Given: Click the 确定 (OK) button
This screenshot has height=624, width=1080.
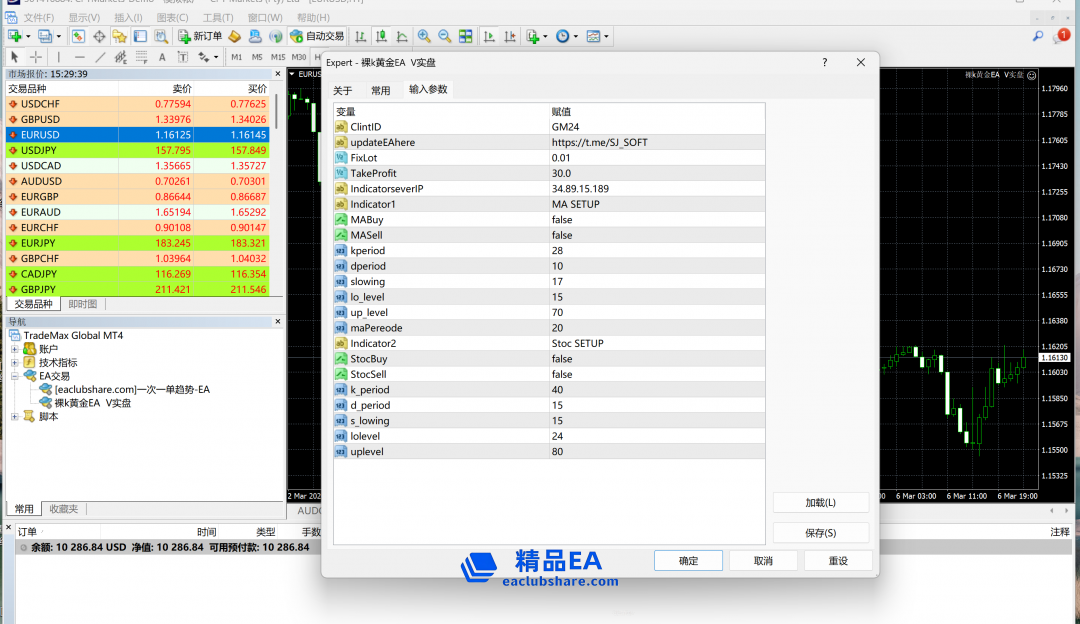Looking at the screenshot, I should coord(688,561).
